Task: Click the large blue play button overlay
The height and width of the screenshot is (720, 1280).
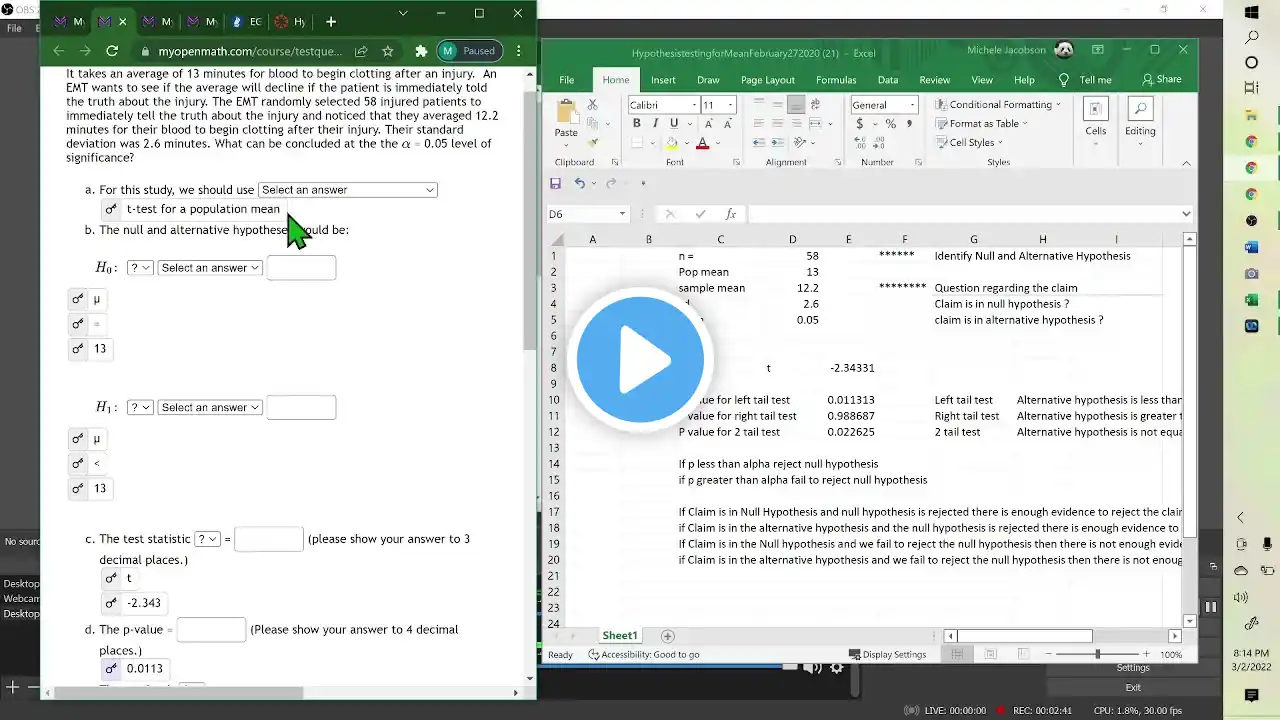Action: pyautogui.click(x=640, y=358)
